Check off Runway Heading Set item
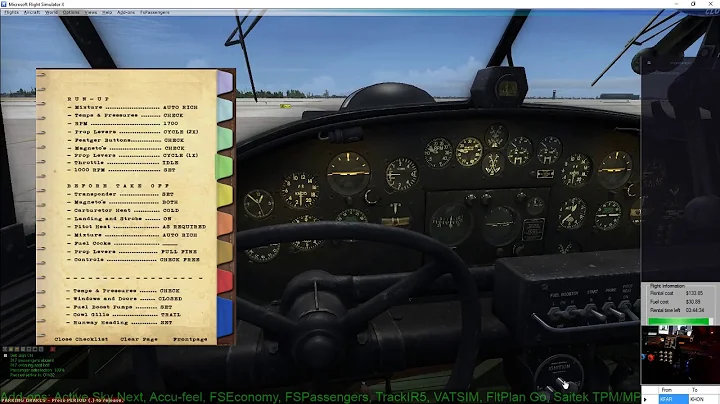Screen dimensions: 720x404 [120, 322]
